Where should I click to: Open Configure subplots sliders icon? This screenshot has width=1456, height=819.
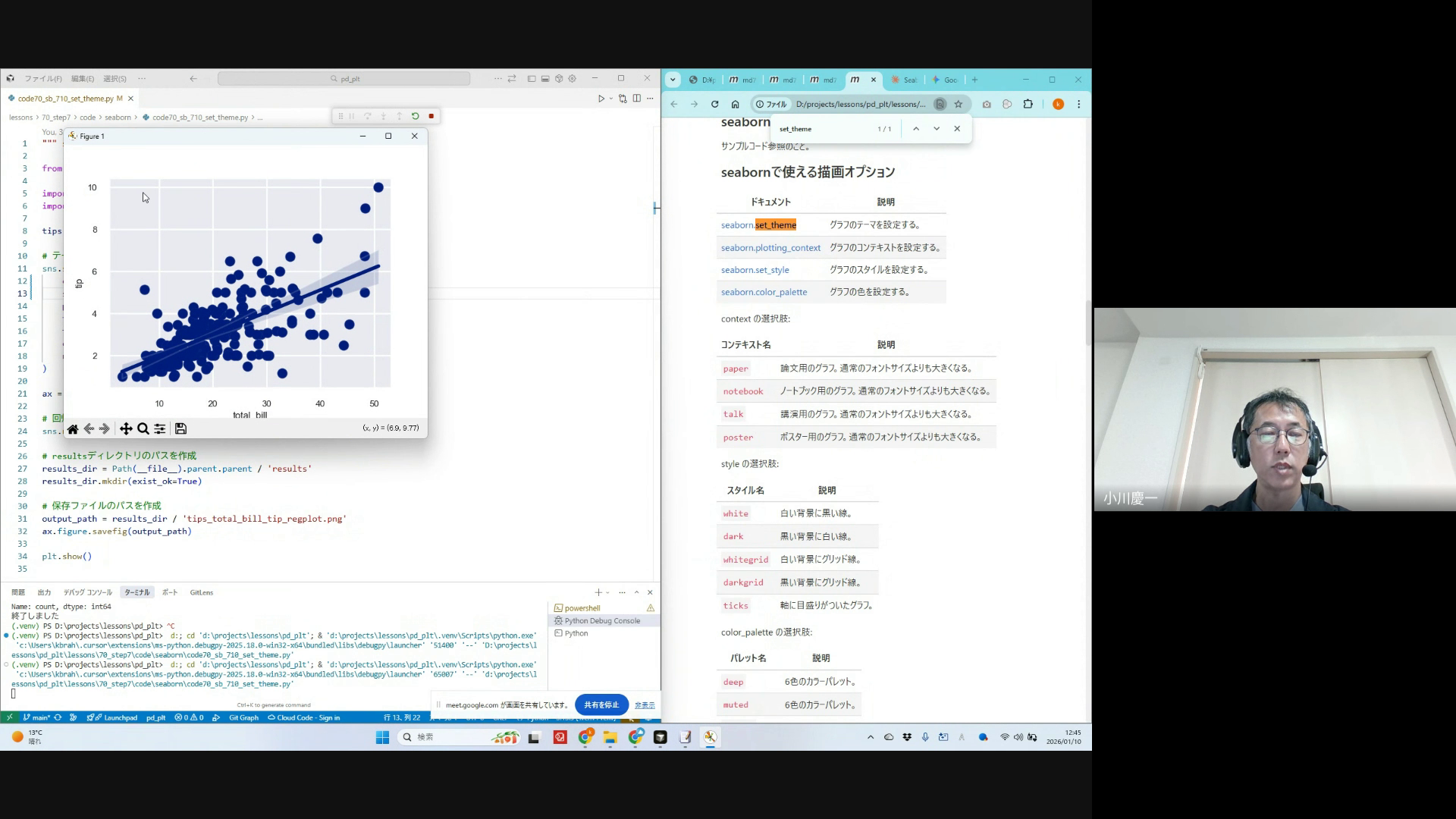160,429
